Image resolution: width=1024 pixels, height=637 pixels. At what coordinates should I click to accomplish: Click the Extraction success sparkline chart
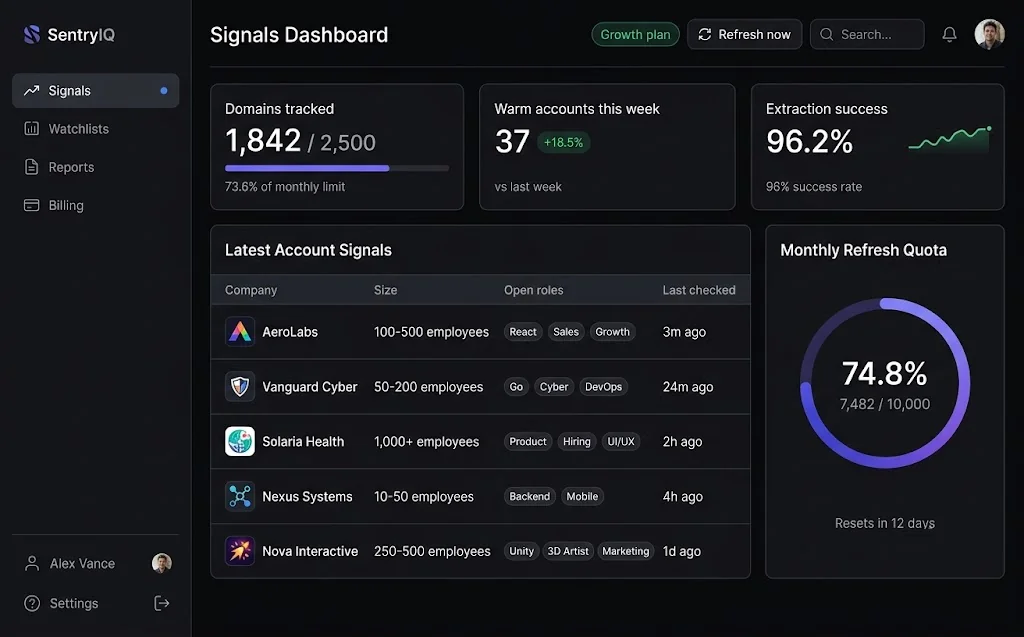(x=950, y=138)
